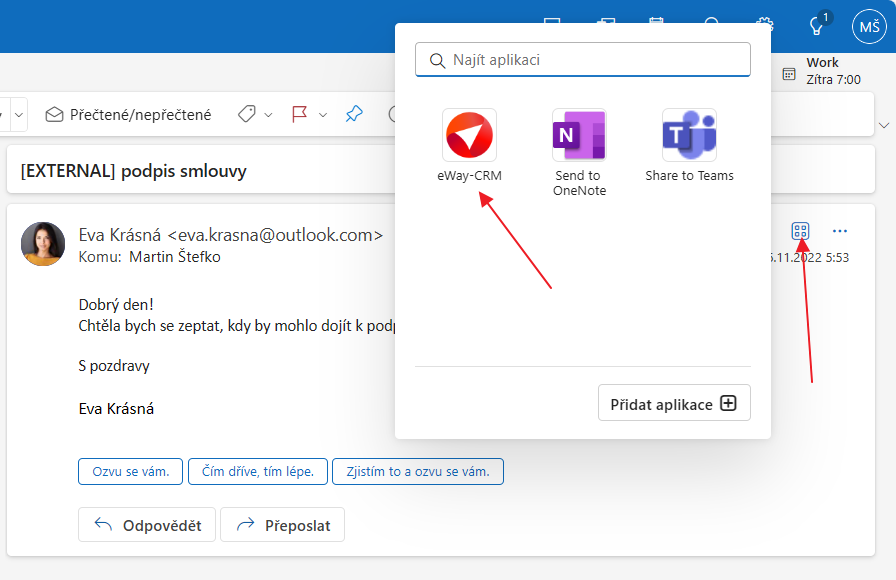Click the 'Dobrý den!' greeting line
The height and width of the screenshot is (580, 896).
pyautogui.click(x=116, y=305)
